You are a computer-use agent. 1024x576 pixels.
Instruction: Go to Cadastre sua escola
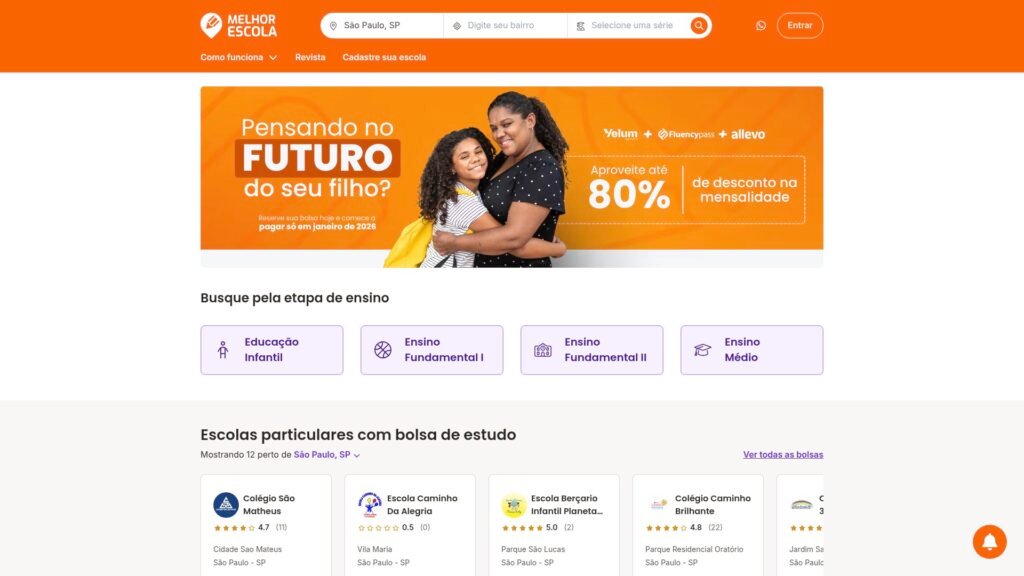coord(384,57)
